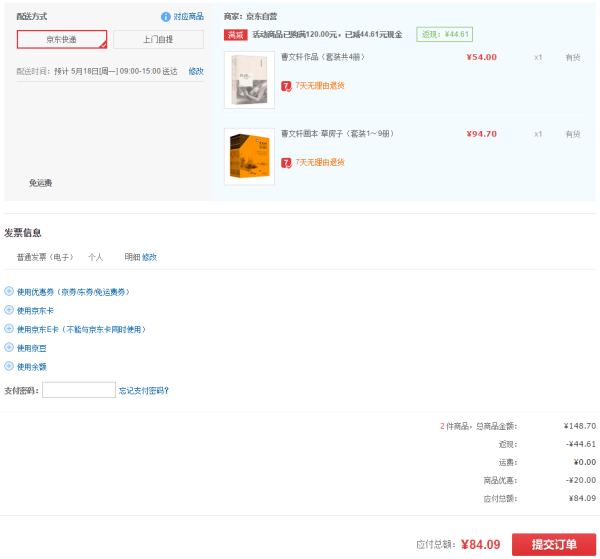Click the 使用京豆 label
The height and width of the screenshot is (559, 600).
(x=32, y=348)
